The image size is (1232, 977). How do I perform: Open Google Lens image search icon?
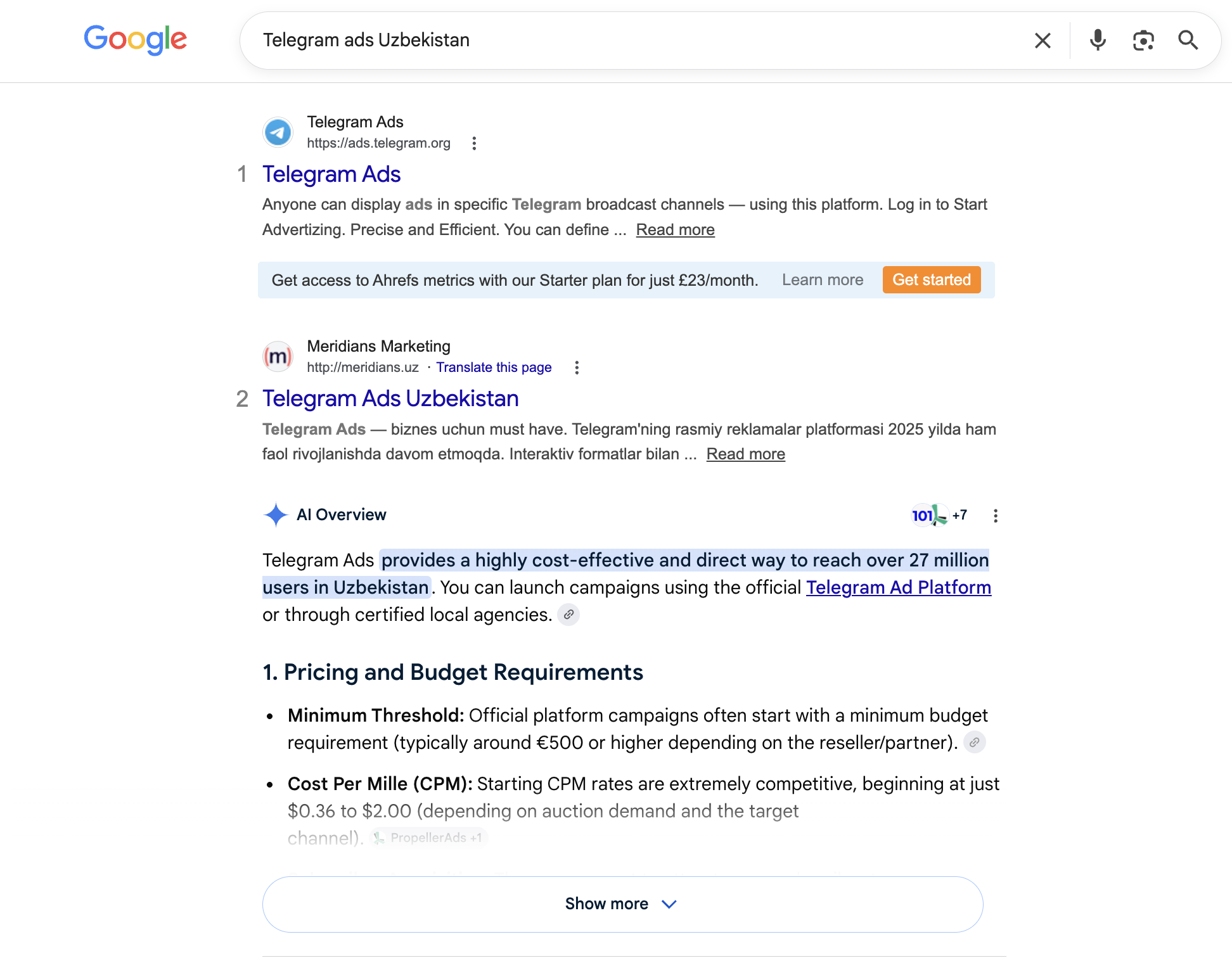tap(1143, 41)
